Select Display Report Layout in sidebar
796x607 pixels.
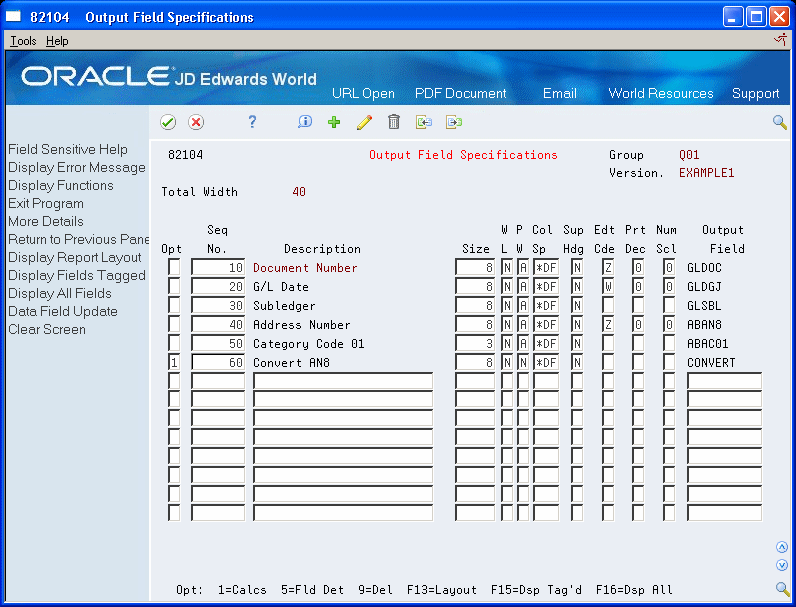click(x=75, y=257)
